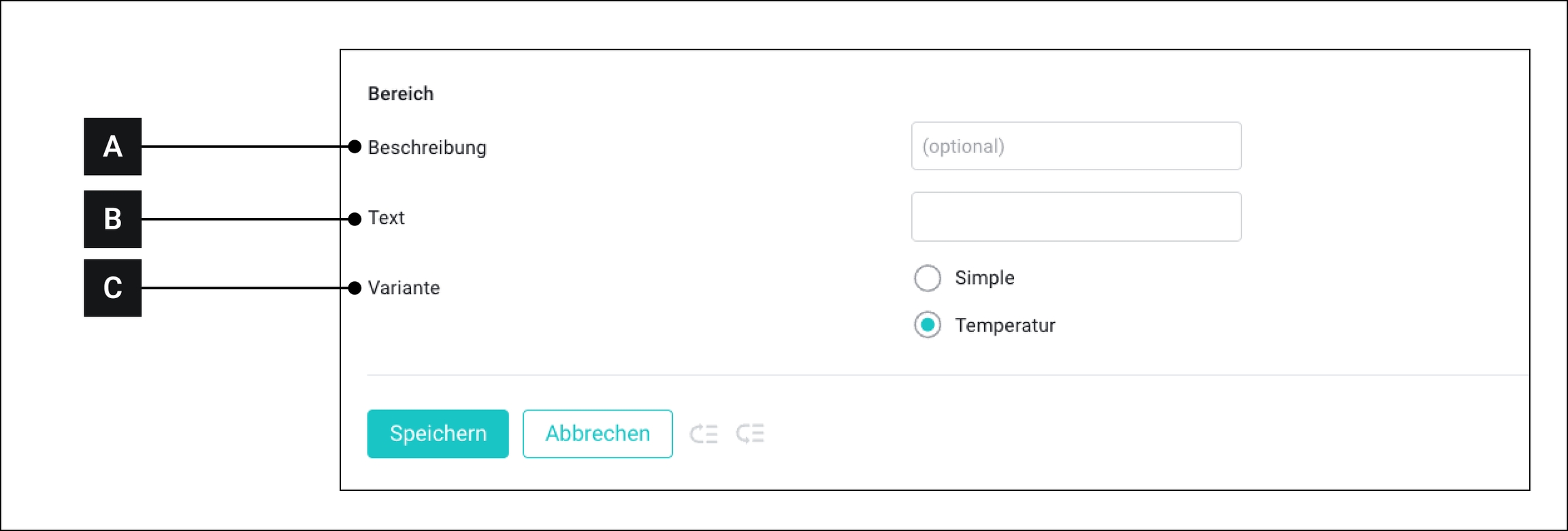
Task: Click the move-up list icon
Action: tap(703, 434)
